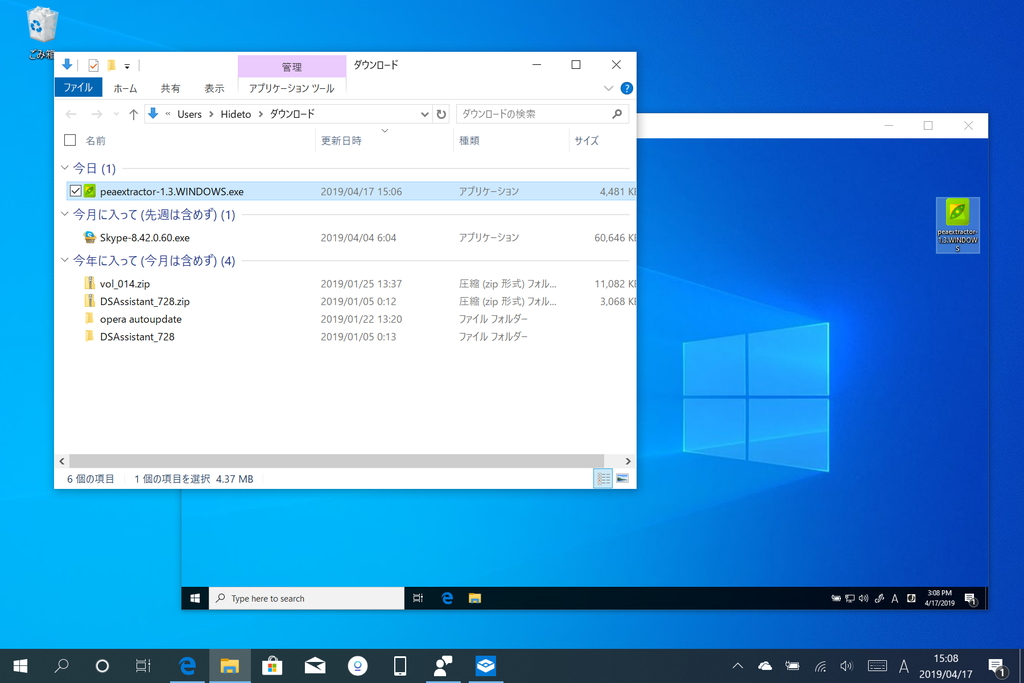Image resolution: width=1024 pixels, height=683 pixels.
Task: Open the ごみ箱 (Recycle Bin) on the desktop
Action: 40,25
